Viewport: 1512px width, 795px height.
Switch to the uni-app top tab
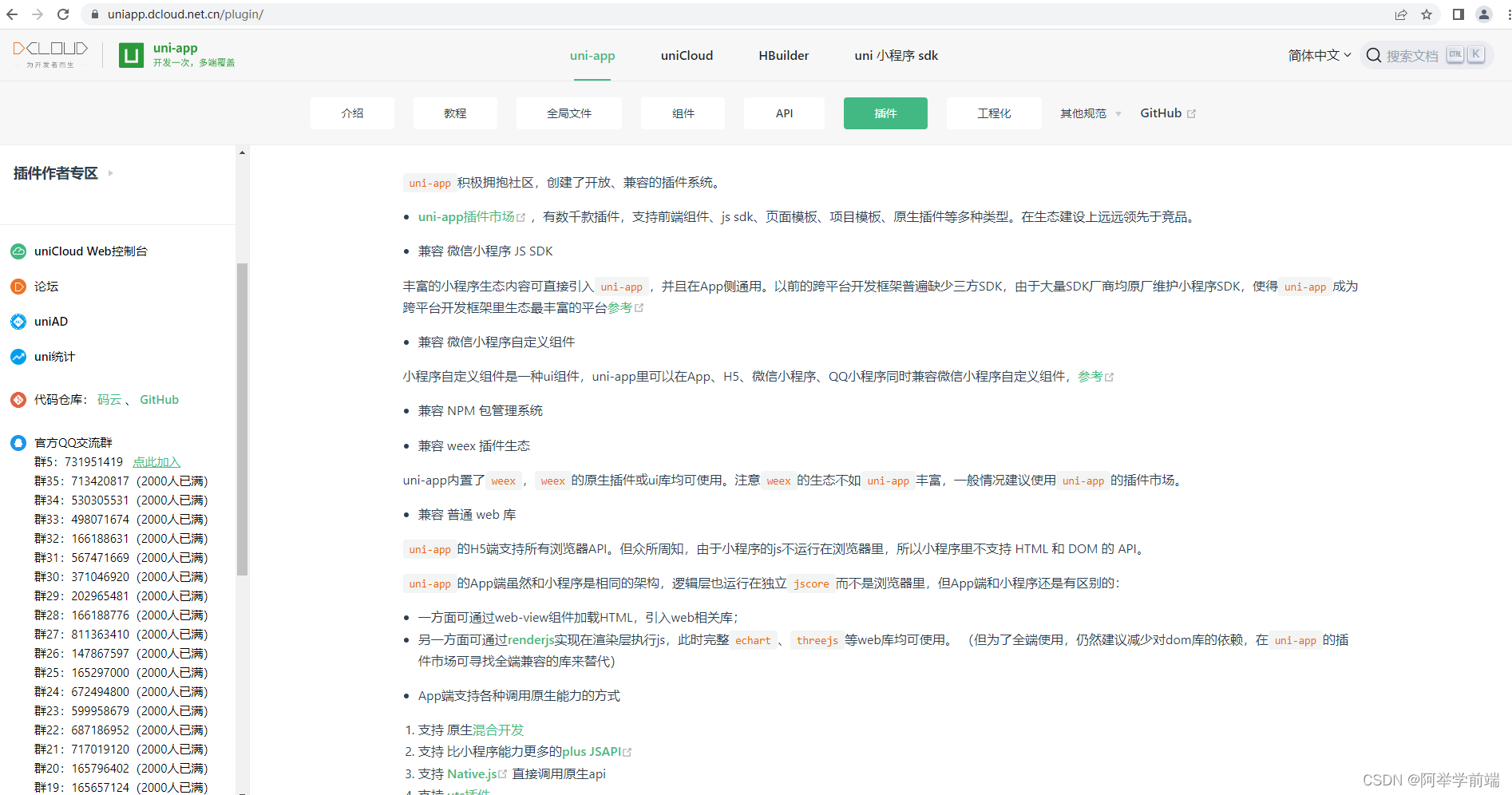click(592, 56)
